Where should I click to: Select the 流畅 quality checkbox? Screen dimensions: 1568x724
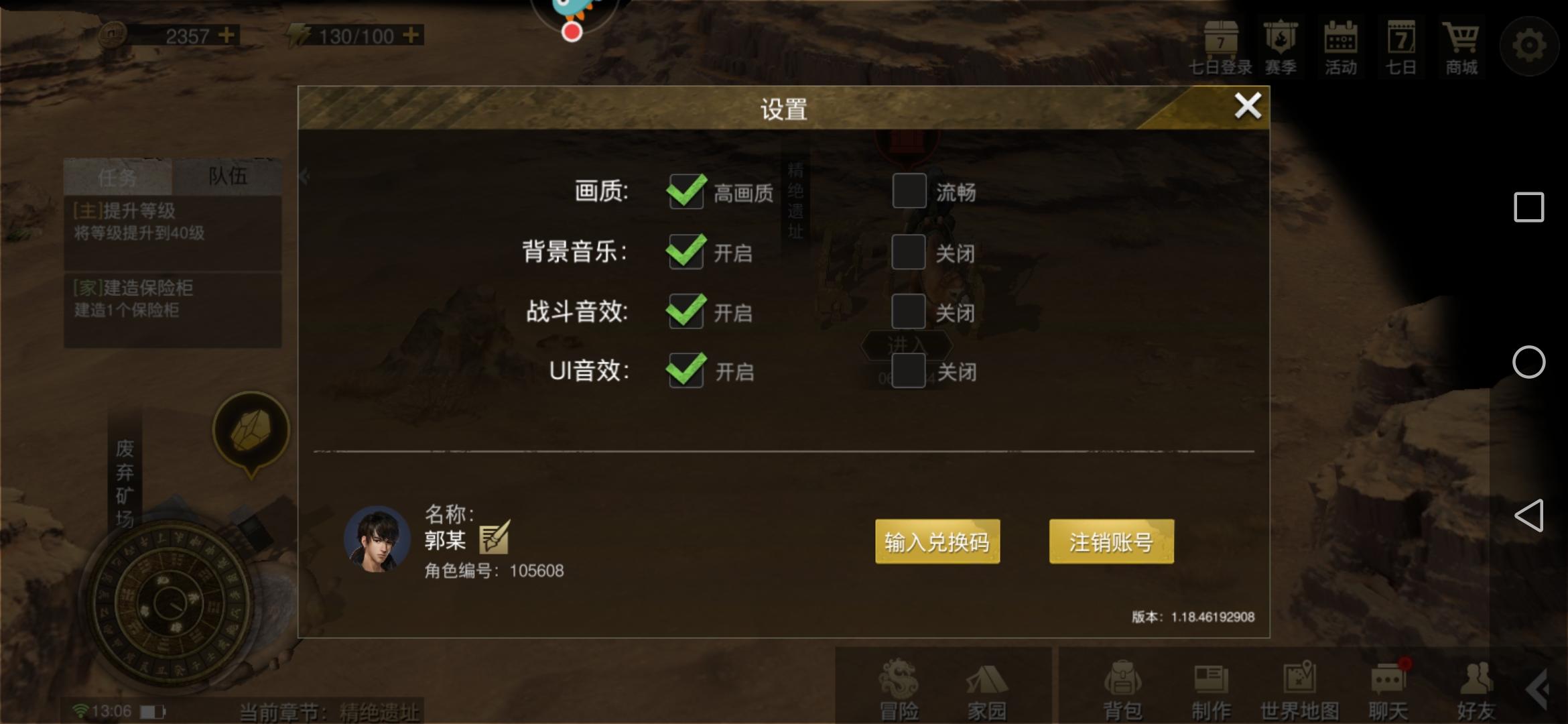point(909,191)
